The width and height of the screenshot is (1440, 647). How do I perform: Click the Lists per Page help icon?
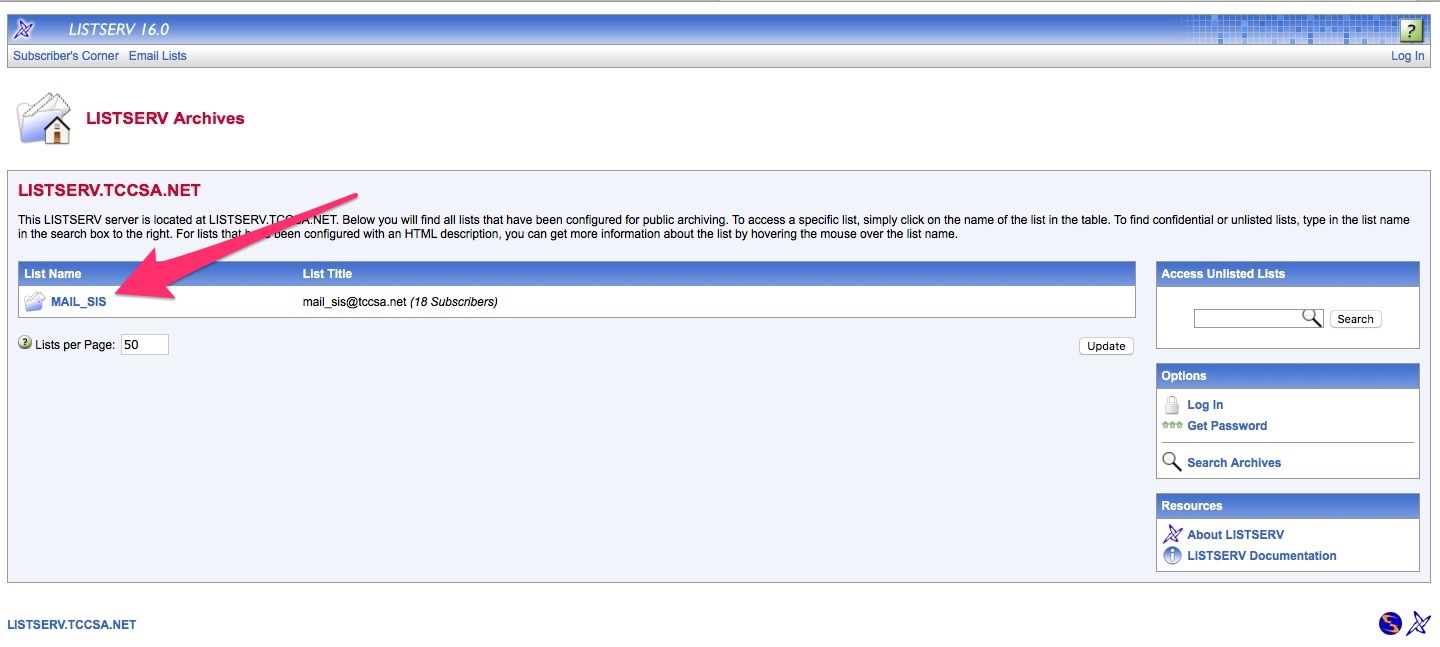point(25,343)
